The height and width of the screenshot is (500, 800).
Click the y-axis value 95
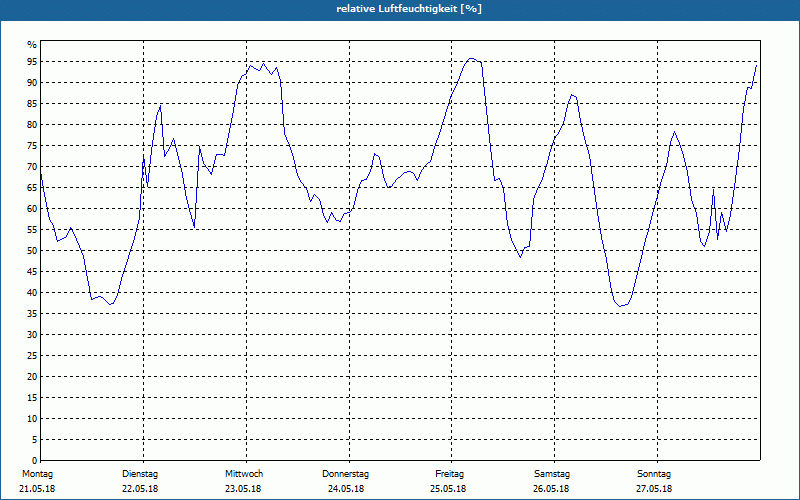pyautogui.click(x=32, y=62)
